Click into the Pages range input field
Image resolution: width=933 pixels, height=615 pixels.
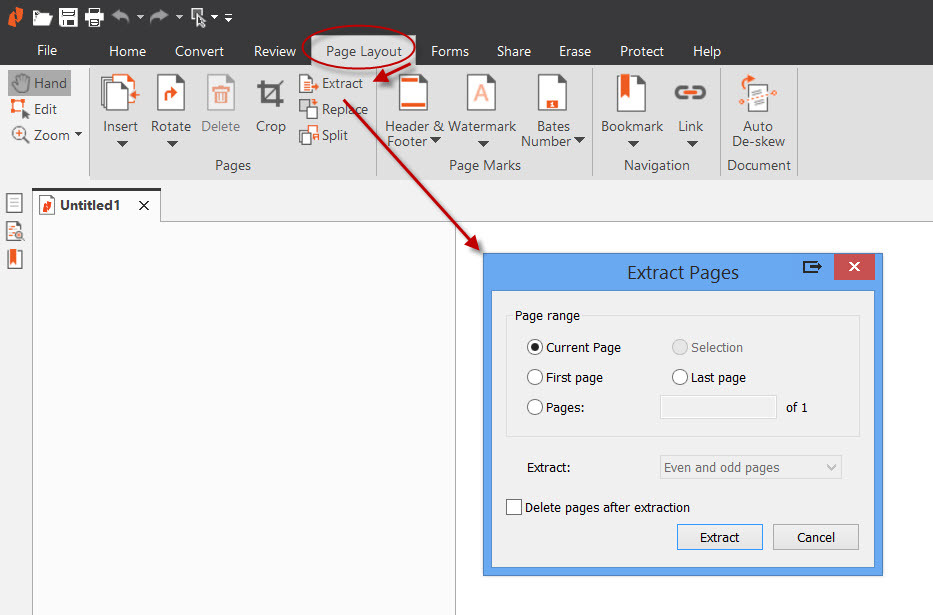click(717, 407)
